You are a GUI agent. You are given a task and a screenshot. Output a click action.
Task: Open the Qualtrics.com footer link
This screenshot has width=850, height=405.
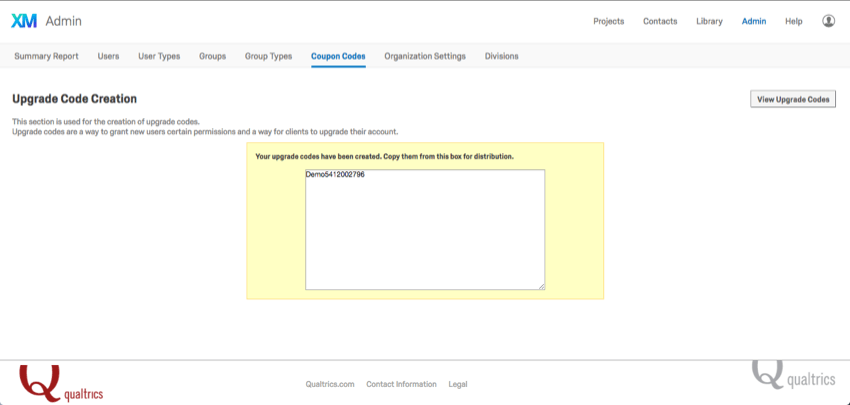[330, 384]
